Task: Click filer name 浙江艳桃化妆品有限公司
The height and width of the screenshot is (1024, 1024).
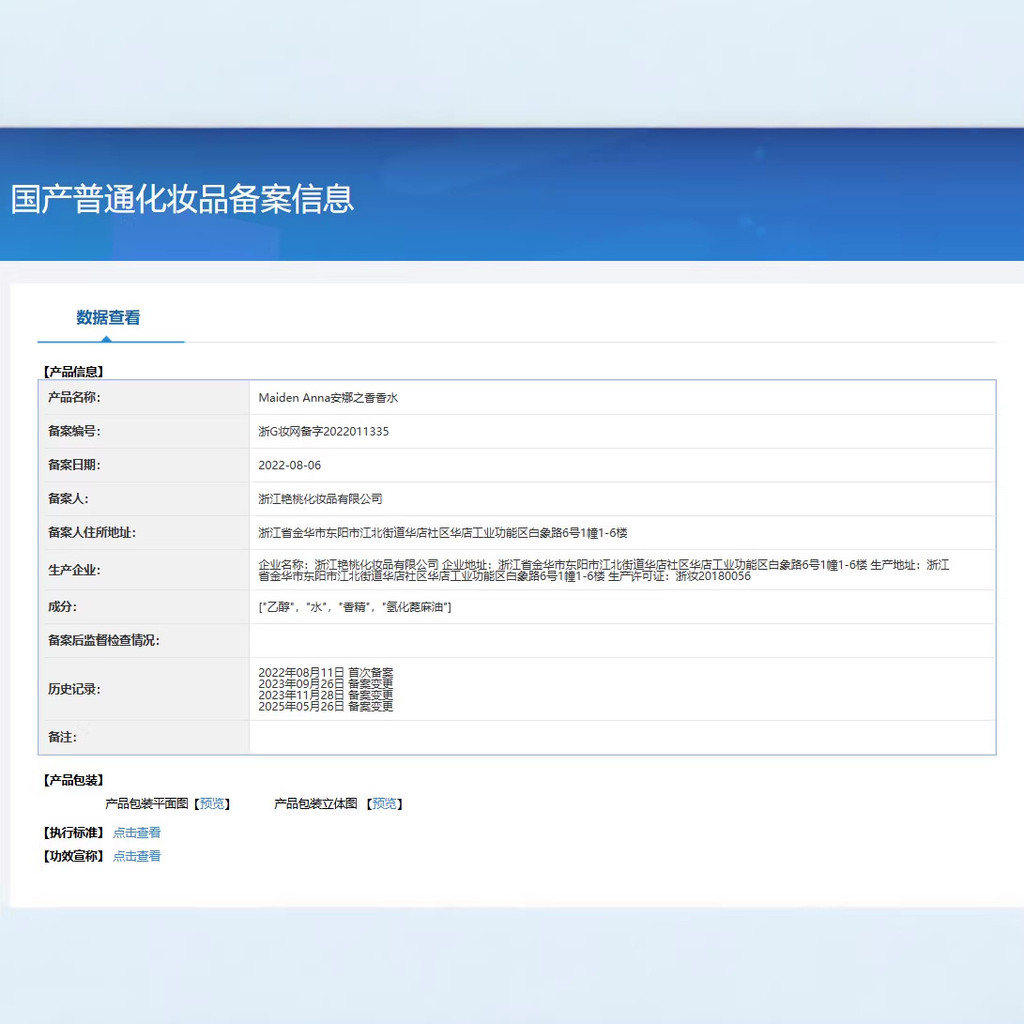Action: [320, 499]
